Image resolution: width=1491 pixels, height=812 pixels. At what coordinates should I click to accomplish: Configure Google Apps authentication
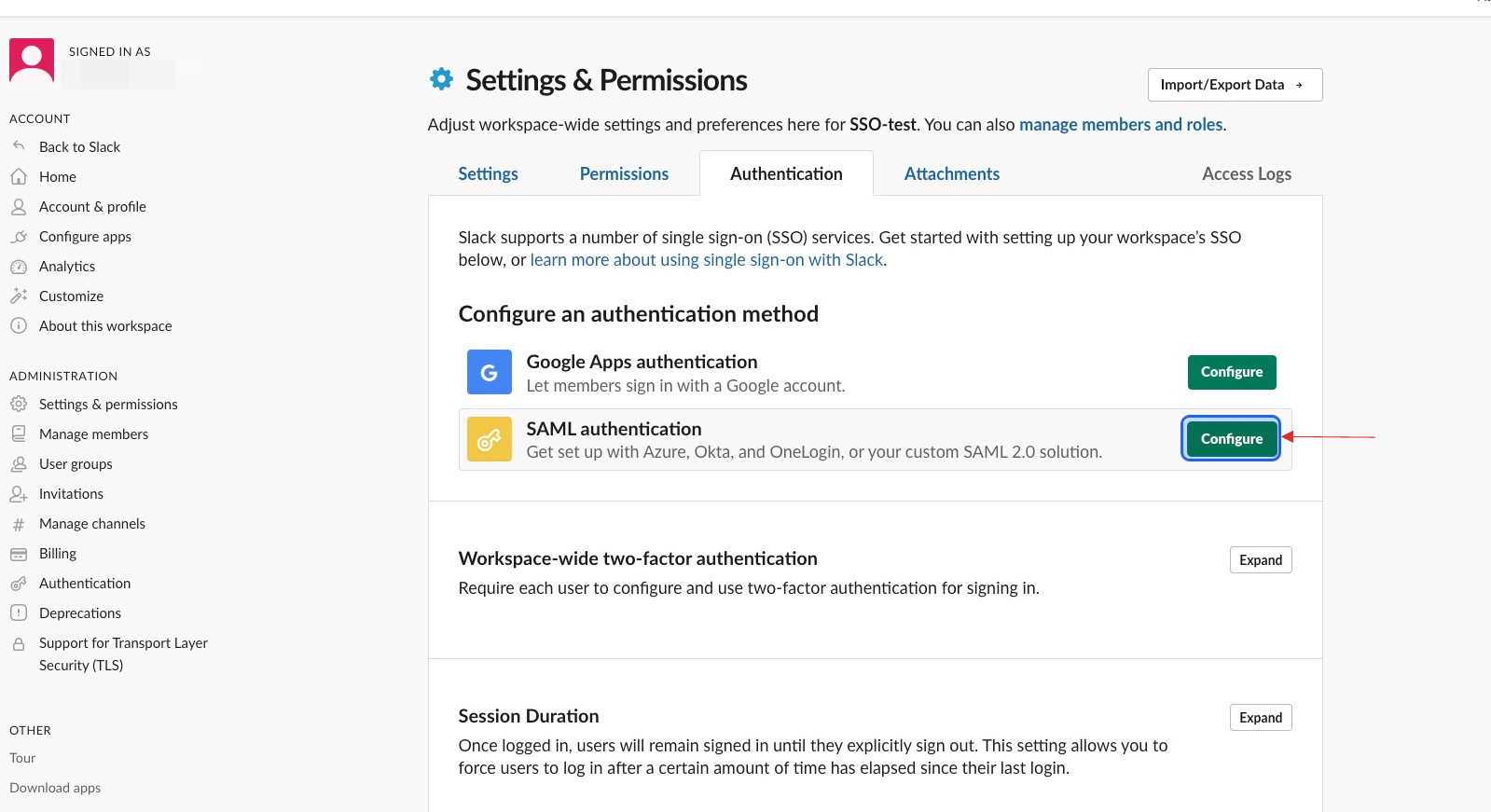point(1232,372)
